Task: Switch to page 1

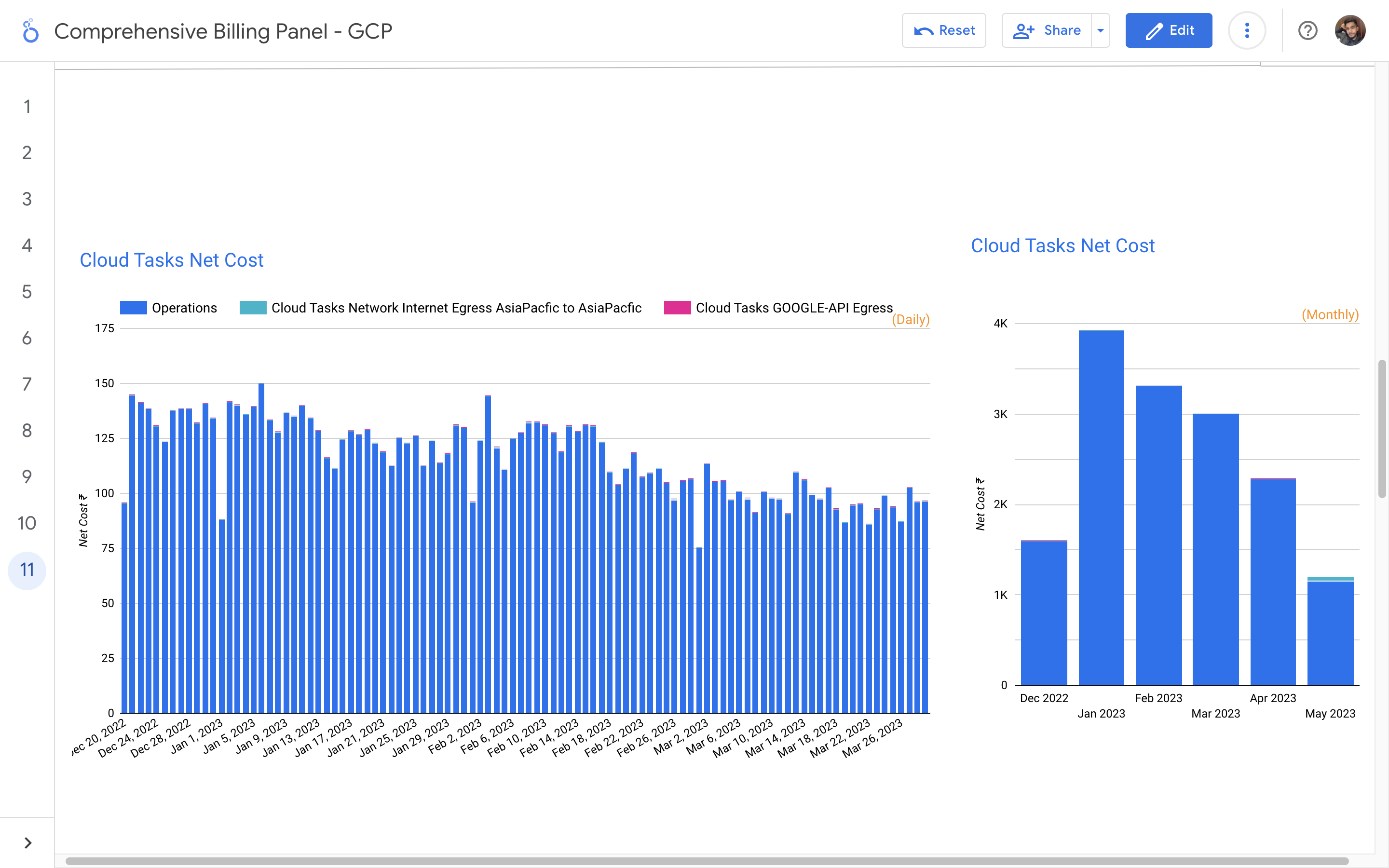Action: point(27,107)
